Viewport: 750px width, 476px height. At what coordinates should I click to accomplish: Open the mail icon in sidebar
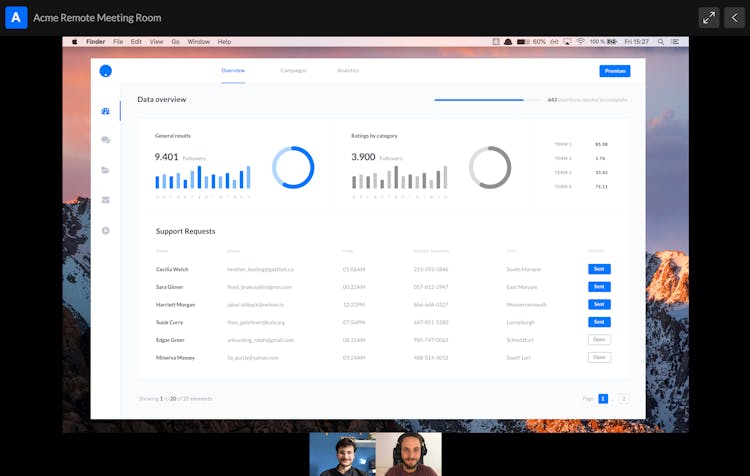[106, 200]
